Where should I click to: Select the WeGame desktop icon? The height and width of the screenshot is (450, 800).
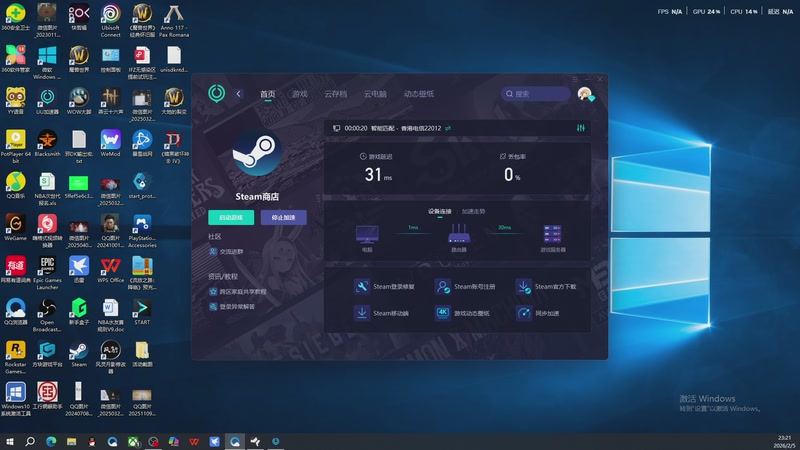pos(16,228)
